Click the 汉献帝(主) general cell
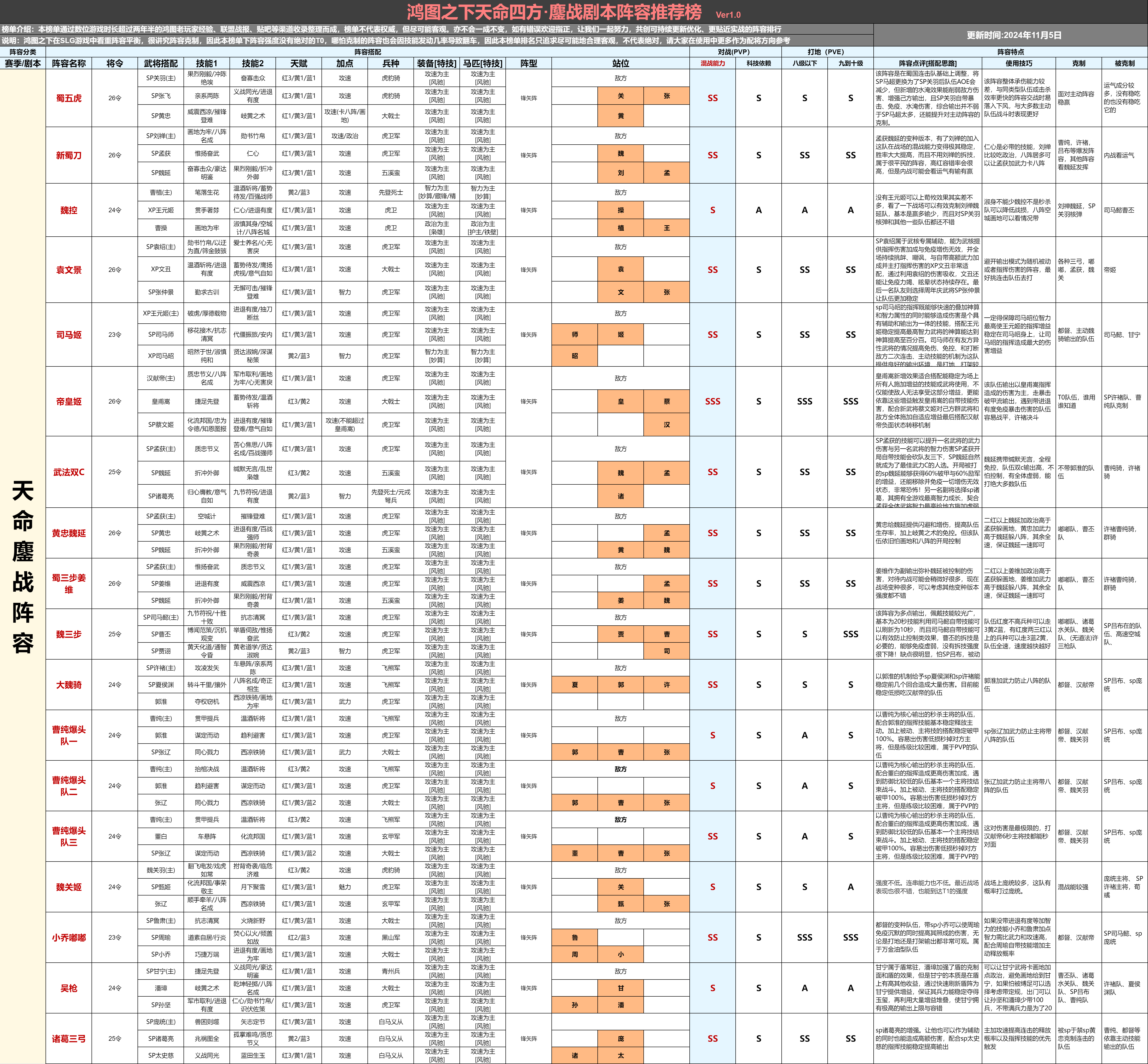Screen dimensions: 1148x1064 point(161,378)
